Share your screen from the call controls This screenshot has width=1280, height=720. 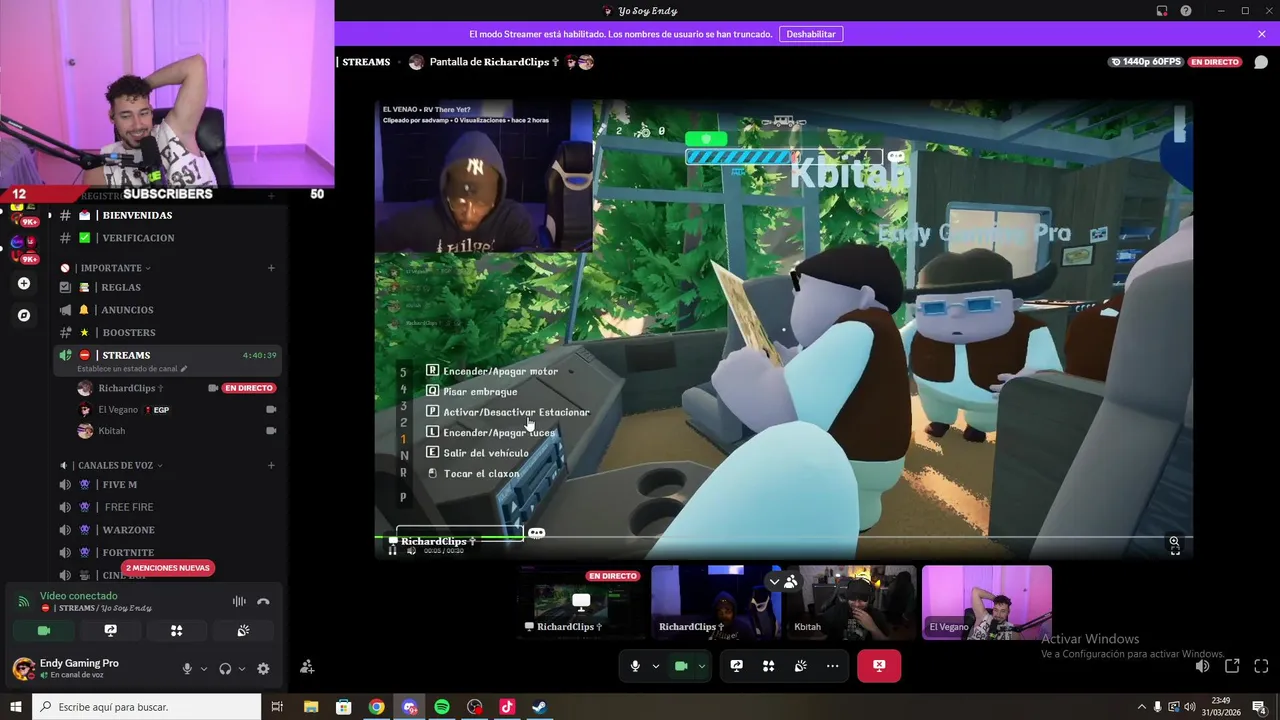pyautogui.click(x=736, y=666)
